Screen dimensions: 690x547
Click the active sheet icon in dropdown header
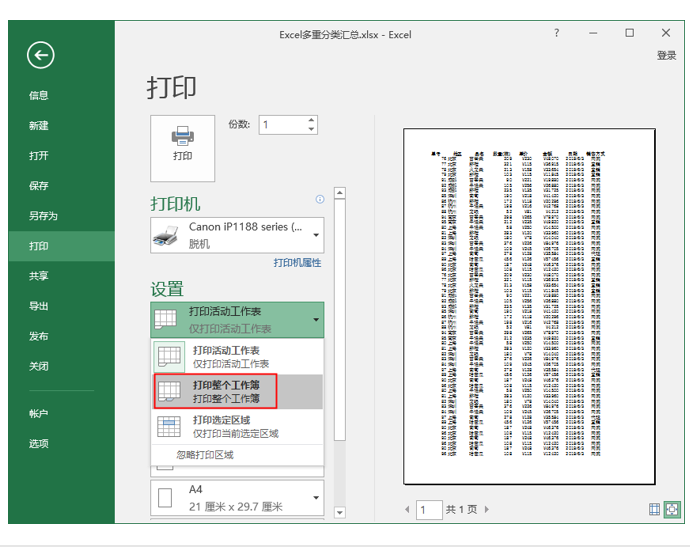(165, 319)
